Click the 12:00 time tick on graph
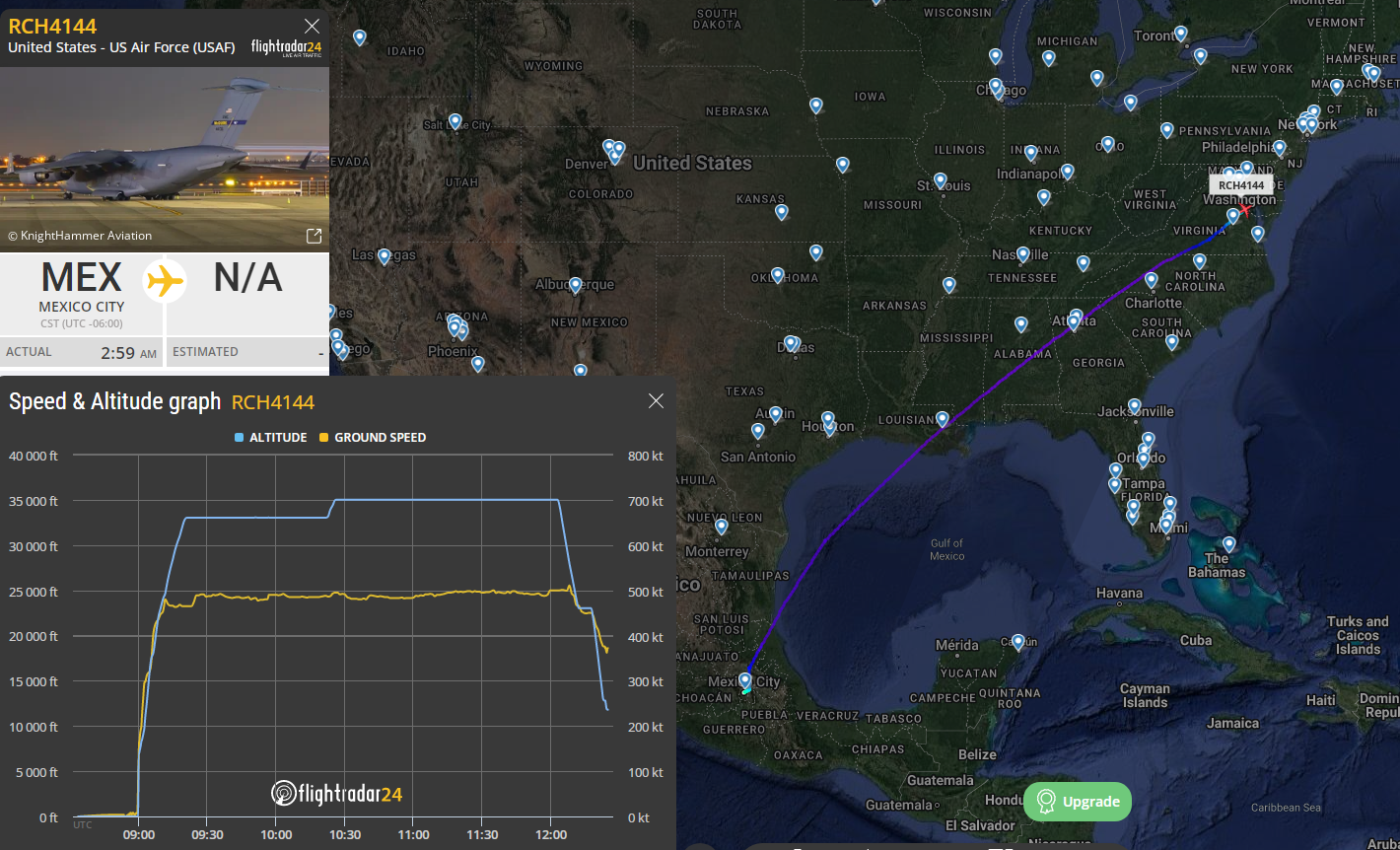This screenshot has width=1400, height=850. tap(551, 834)
